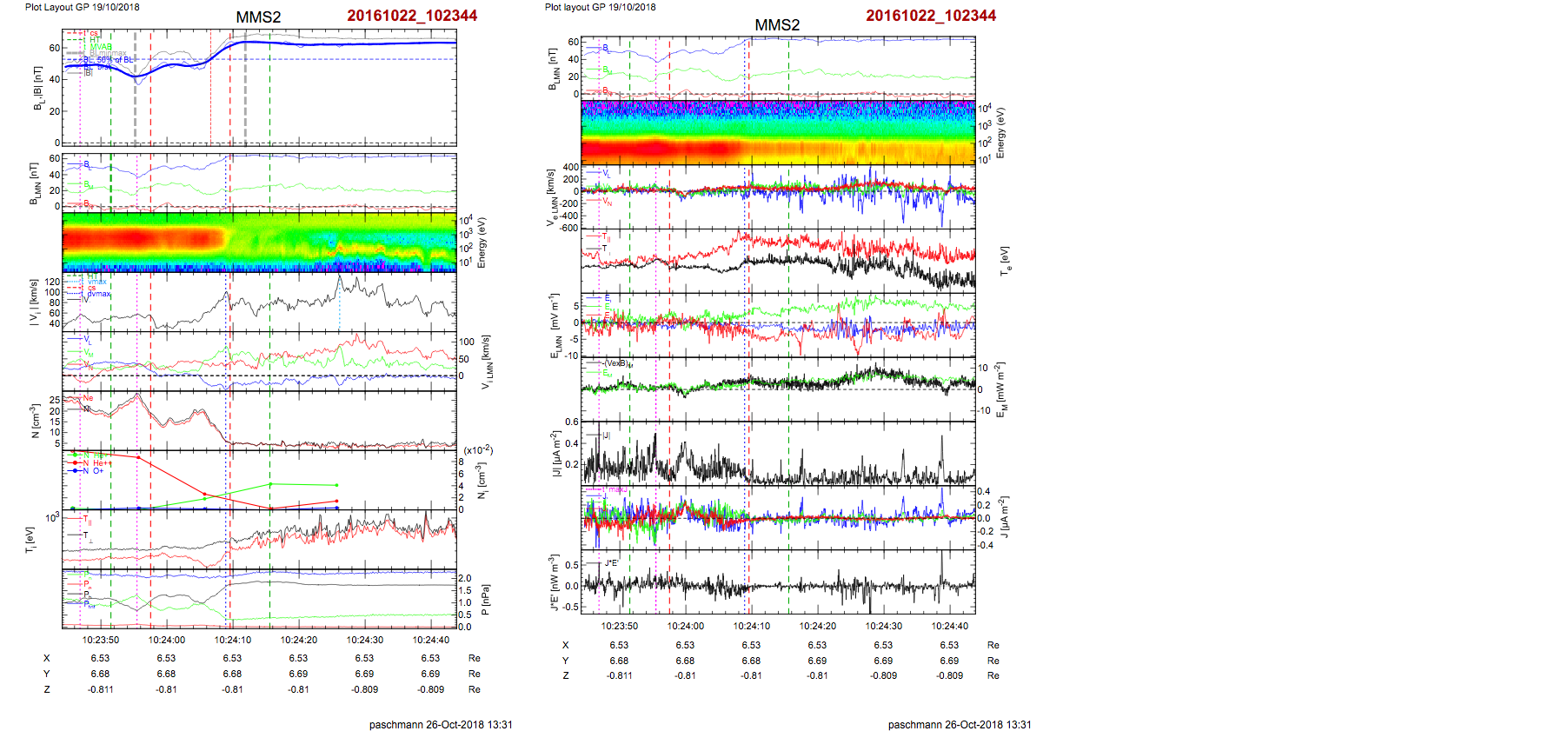The image size is (1568, 731).
Task: Click the (x10-2) scale label on left plot
Action: click(477, 450)
